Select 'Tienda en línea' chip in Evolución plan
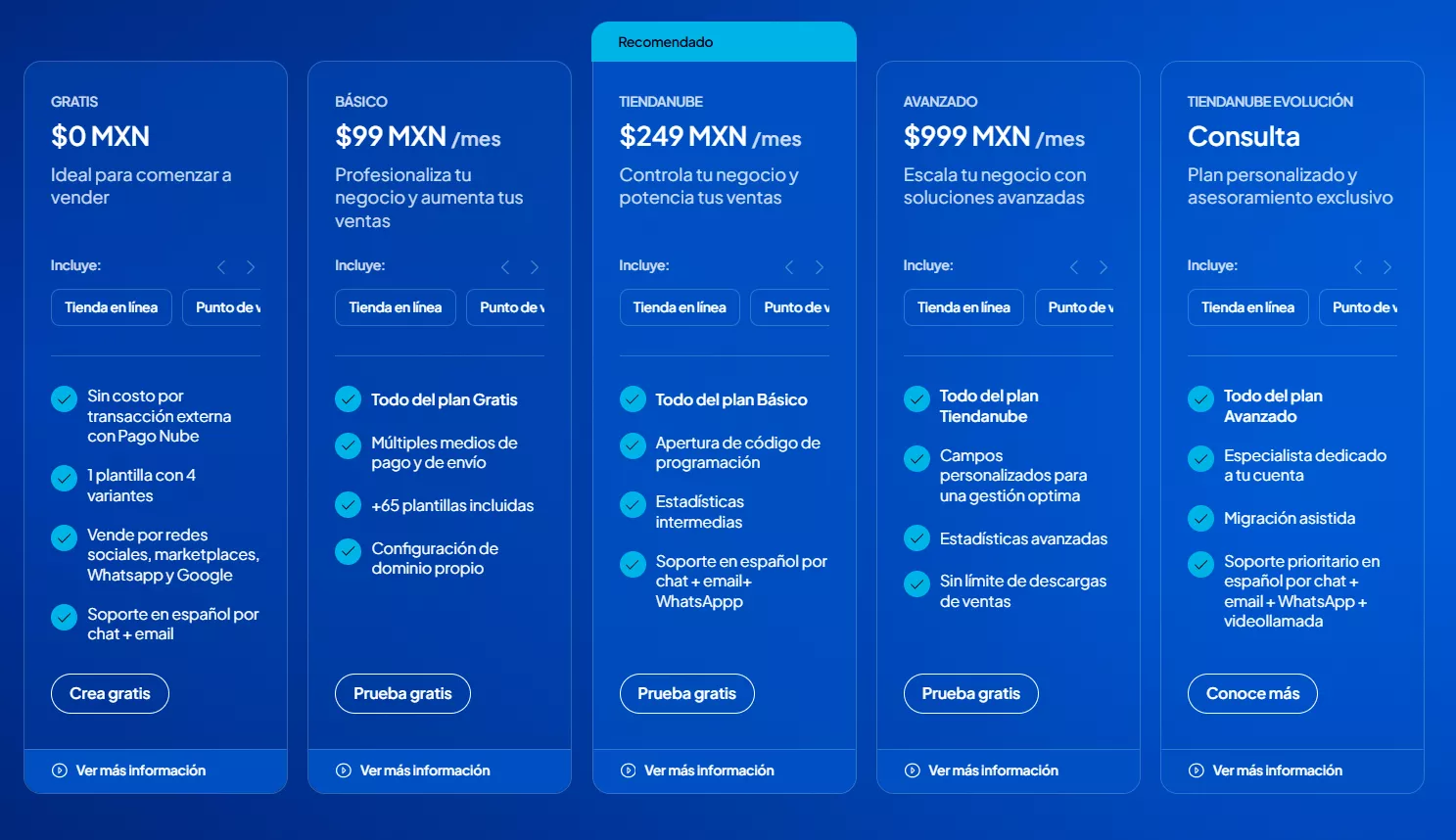 (1248, 307)
